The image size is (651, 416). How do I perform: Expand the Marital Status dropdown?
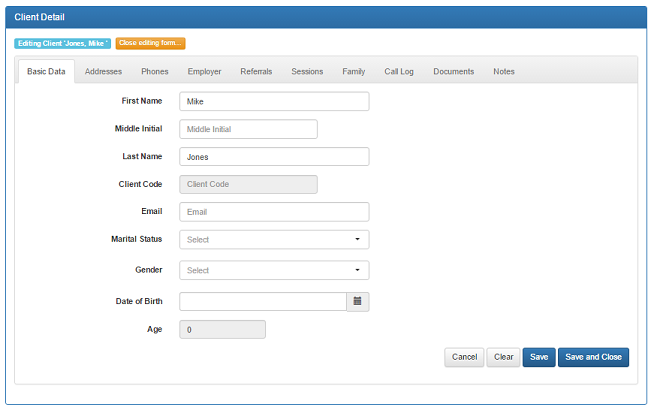pyautogui.click(x=274, y=240)
